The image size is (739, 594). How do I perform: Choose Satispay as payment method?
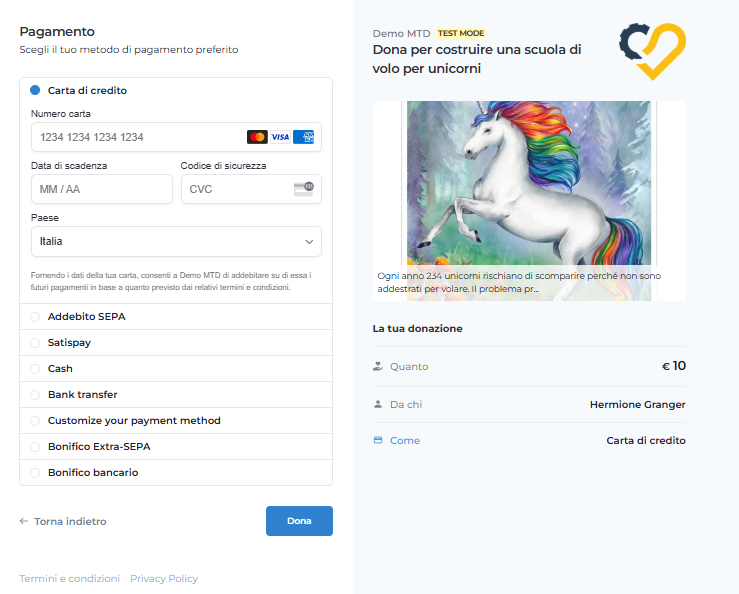pyautogui.click(x=36, y=343)
